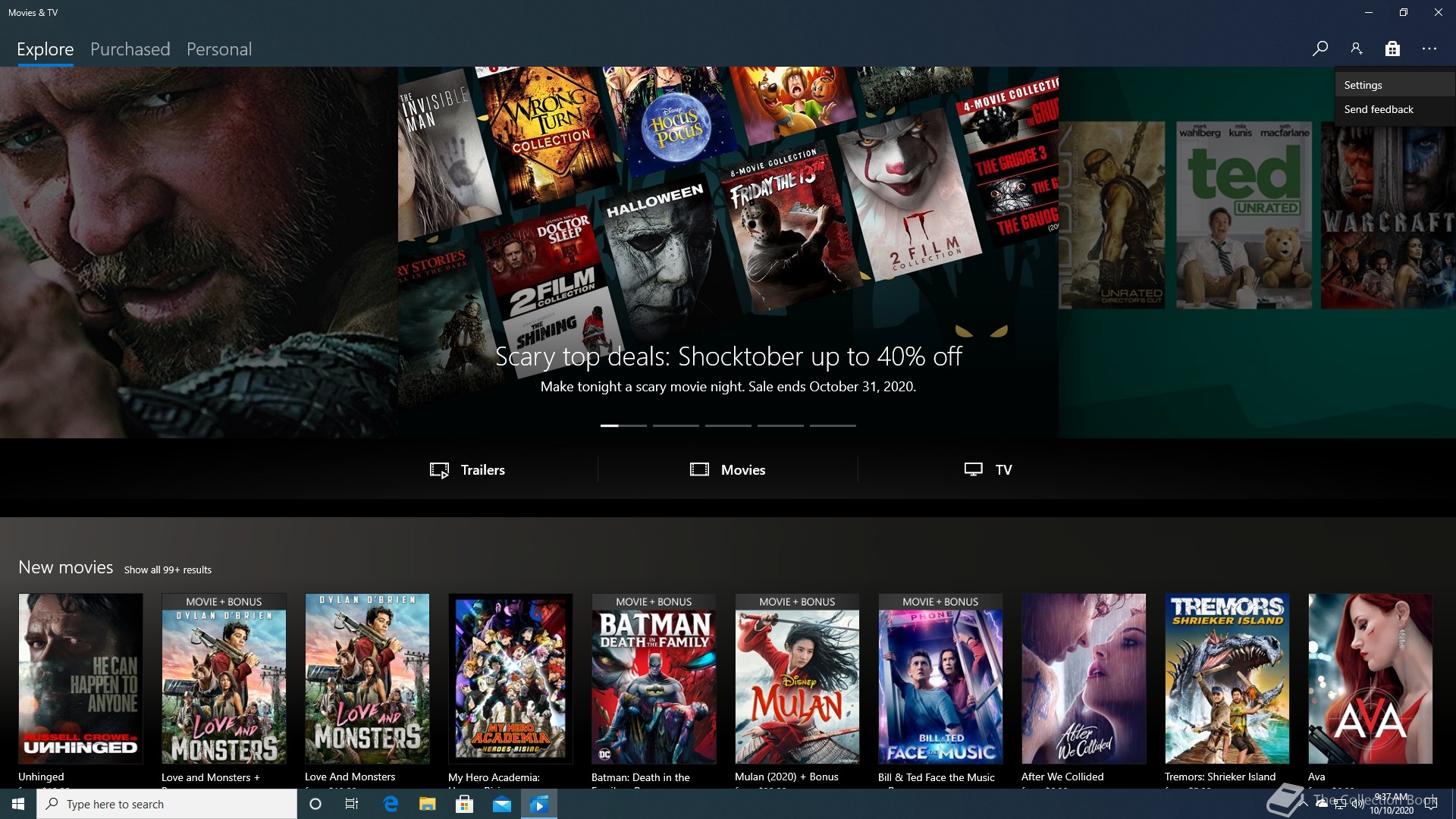
Task: Click the Trailers play-screen icon
Action: (439, 470)
